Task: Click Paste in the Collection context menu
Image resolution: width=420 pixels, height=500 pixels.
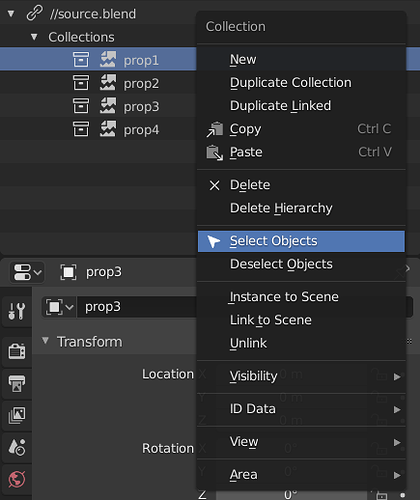Action: 301,152
